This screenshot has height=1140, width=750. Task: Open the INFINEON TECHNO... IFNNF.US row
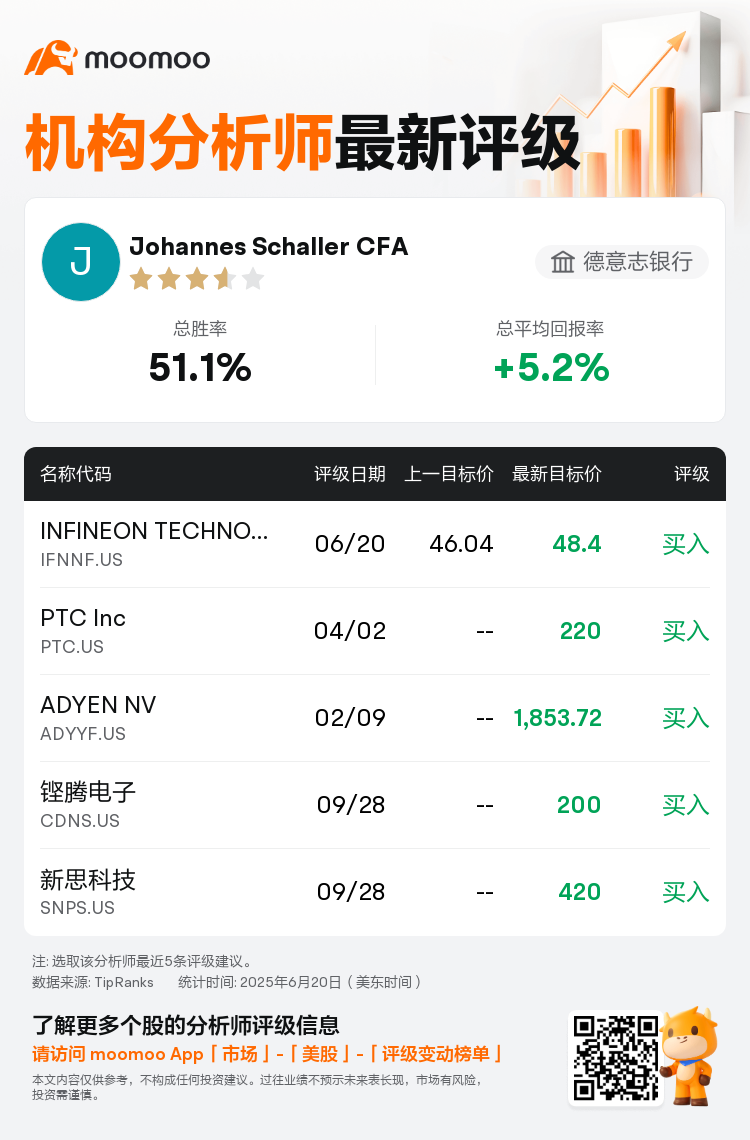click(x=375, y=545)
